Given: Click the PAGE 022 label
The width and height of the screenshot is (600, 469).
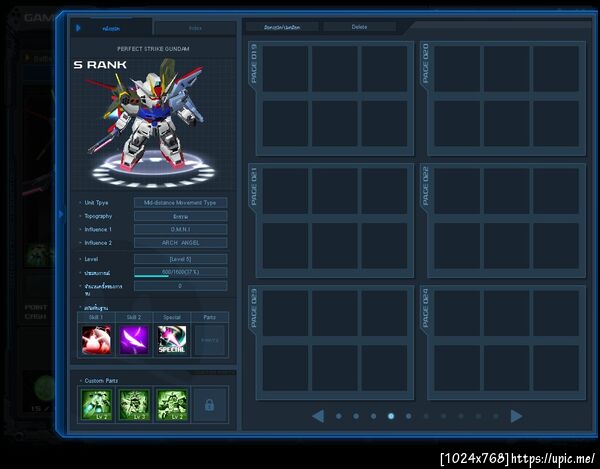Looking at the screenshot, I should [x=426, y=186].
